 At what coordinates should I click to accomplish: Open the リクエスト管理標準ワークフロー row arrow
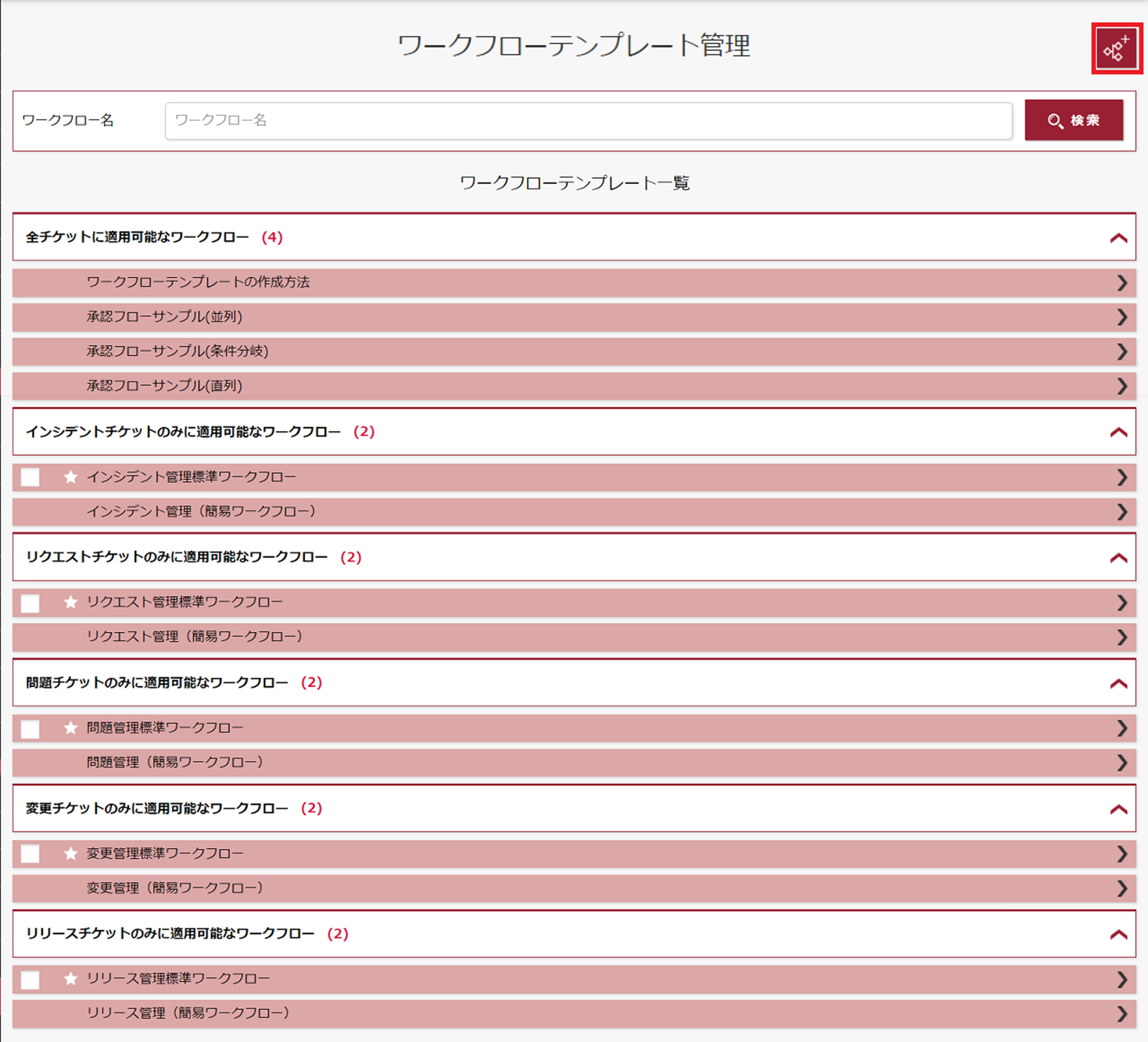click(1122, 603)
